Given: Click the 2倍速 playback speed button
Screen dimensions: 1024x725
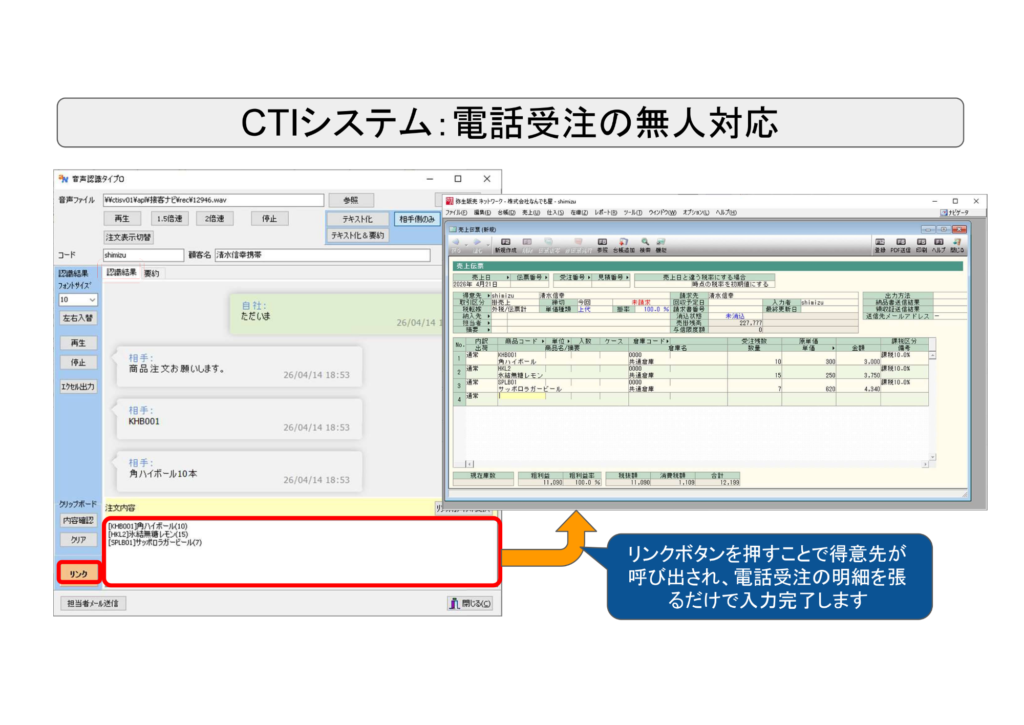Looking at the screenshot, I should tap(215, 219).
